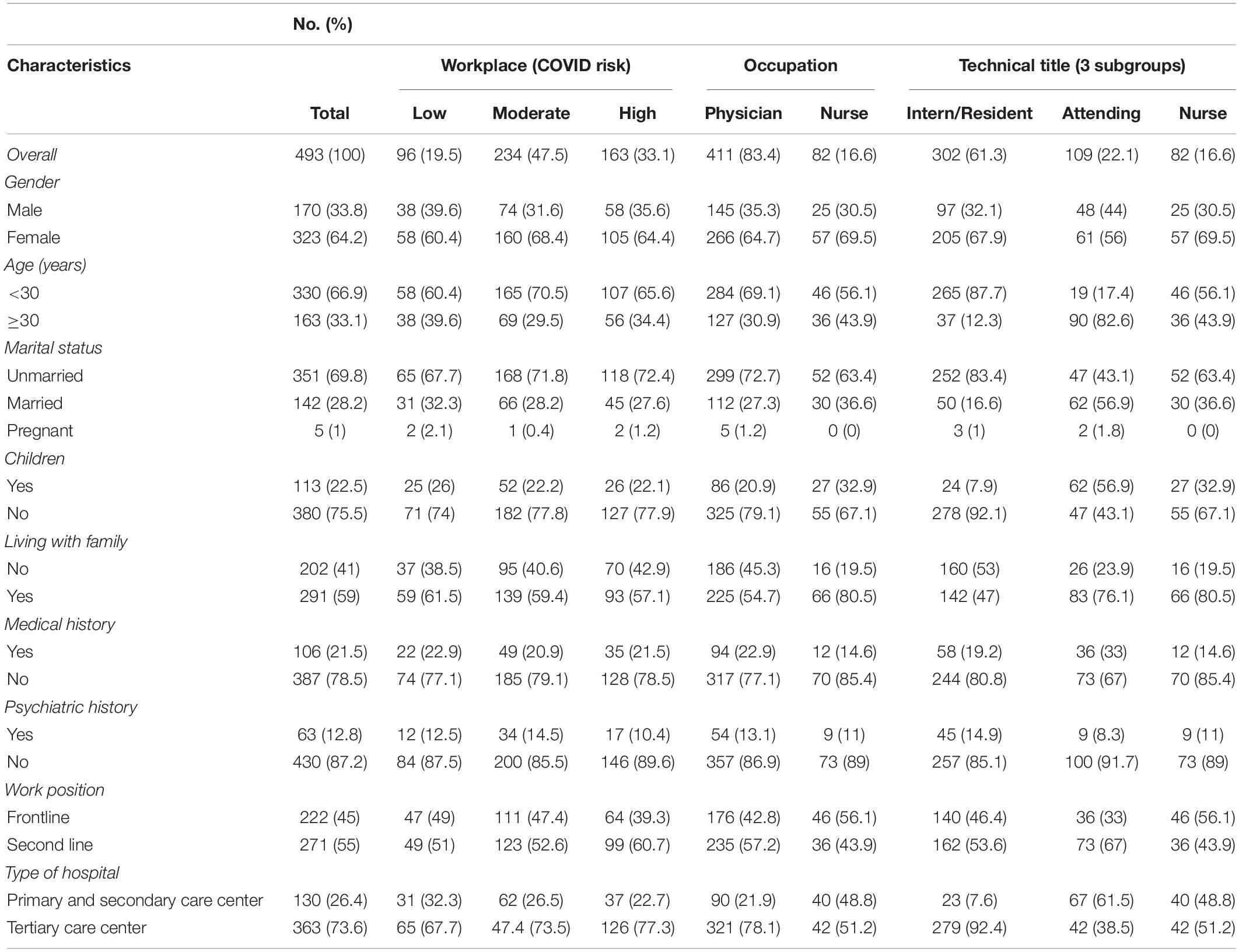
Task: Select the '170 (33.8)' cell
Action: pyautogui.click(x=330, y=210)
